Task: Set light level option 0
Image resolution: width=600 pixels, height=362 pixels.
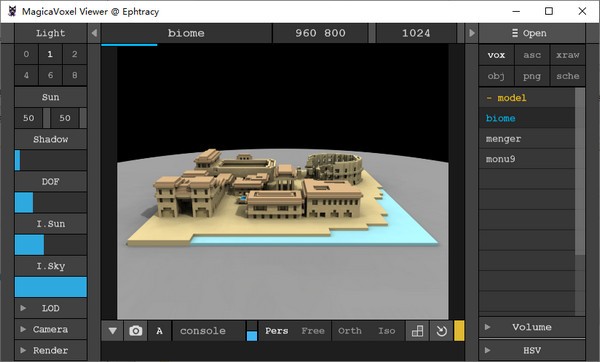Action: click(x=26, y=54)
